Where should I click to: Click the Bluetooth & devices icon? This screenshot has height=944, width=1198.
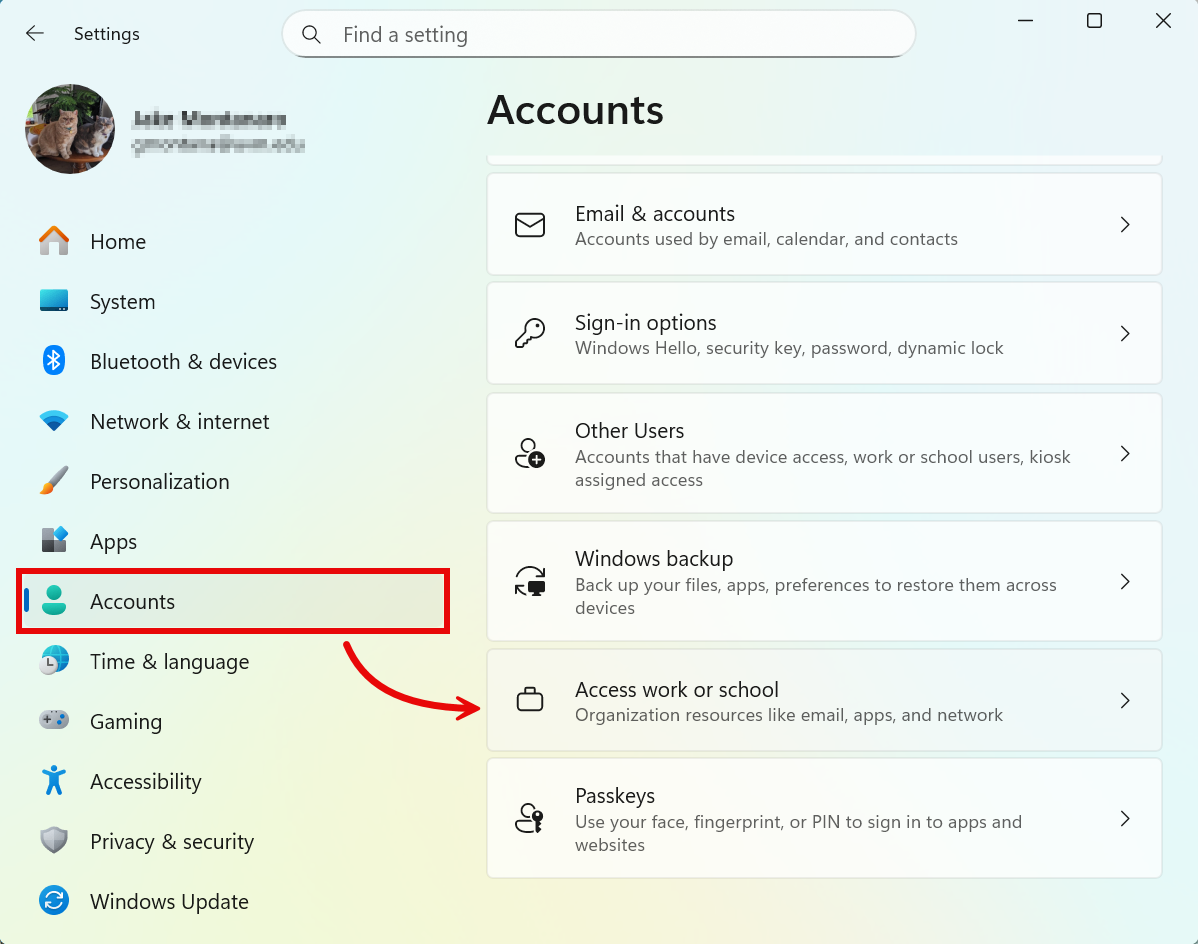point(54,361)
